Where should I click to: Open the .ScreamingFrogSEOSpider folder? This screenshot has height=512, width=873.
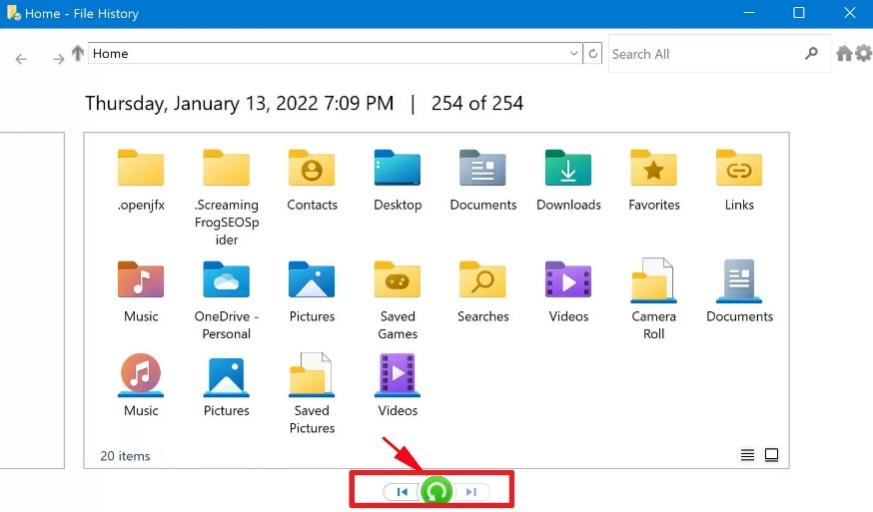[226, 198]
